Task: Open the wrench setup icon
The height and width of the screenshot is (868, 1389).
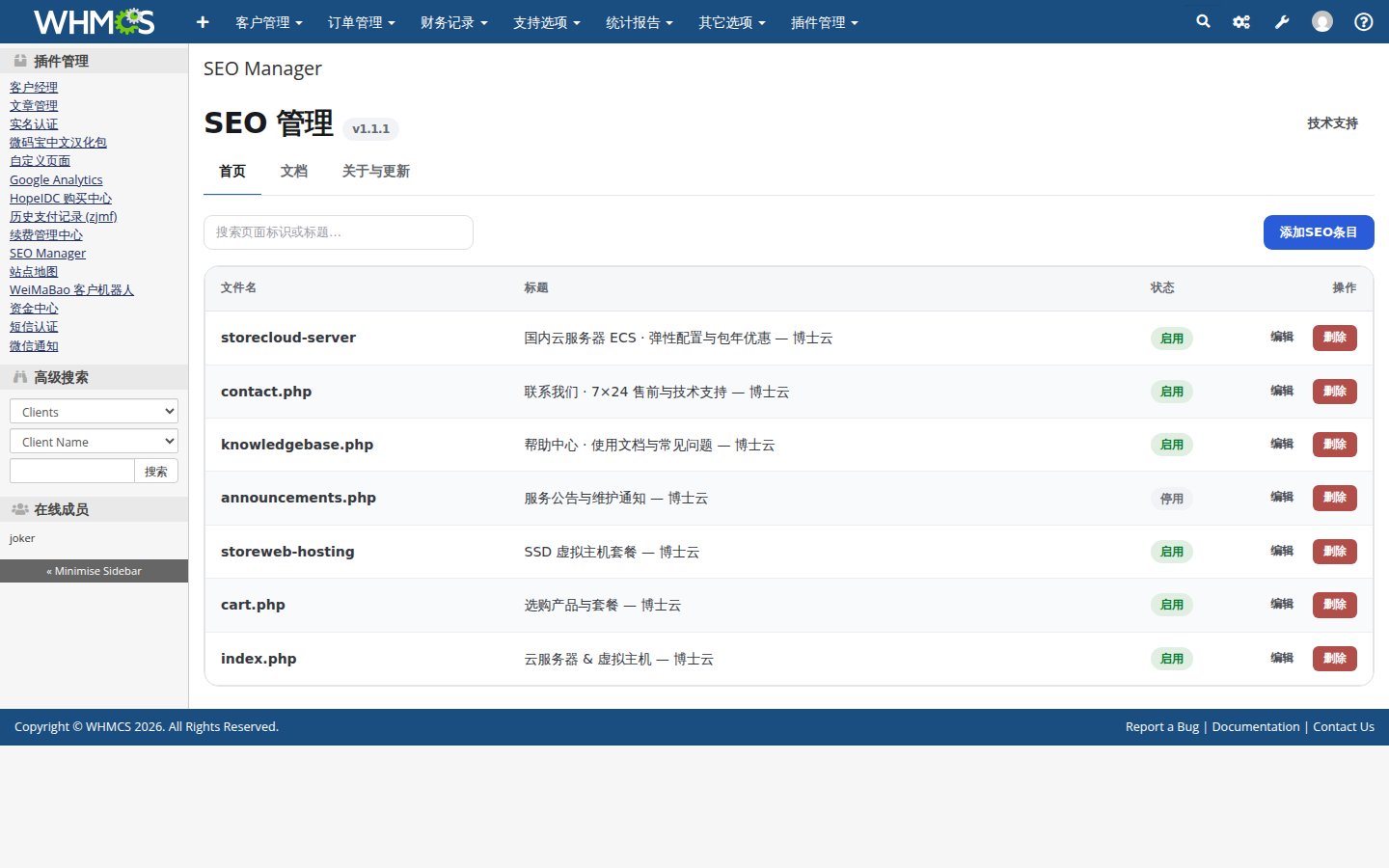Action: coord(1282,21)
